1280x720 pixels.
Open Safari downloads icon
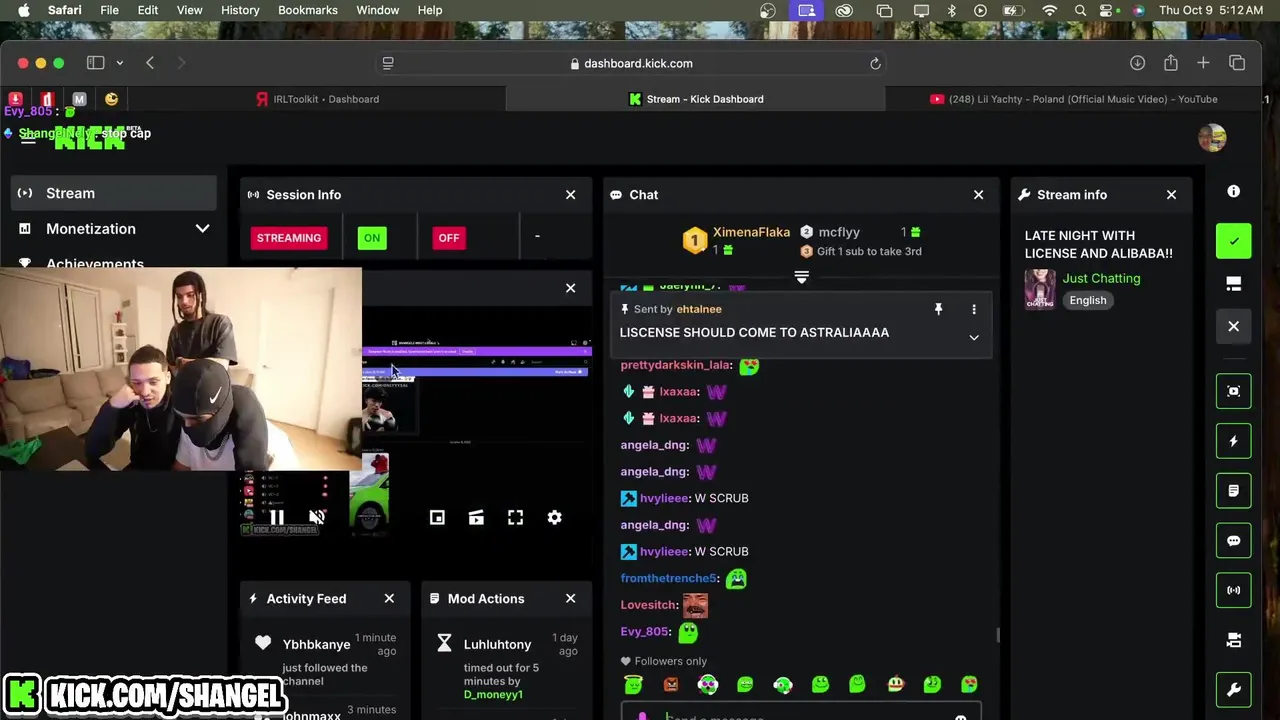1137,63
